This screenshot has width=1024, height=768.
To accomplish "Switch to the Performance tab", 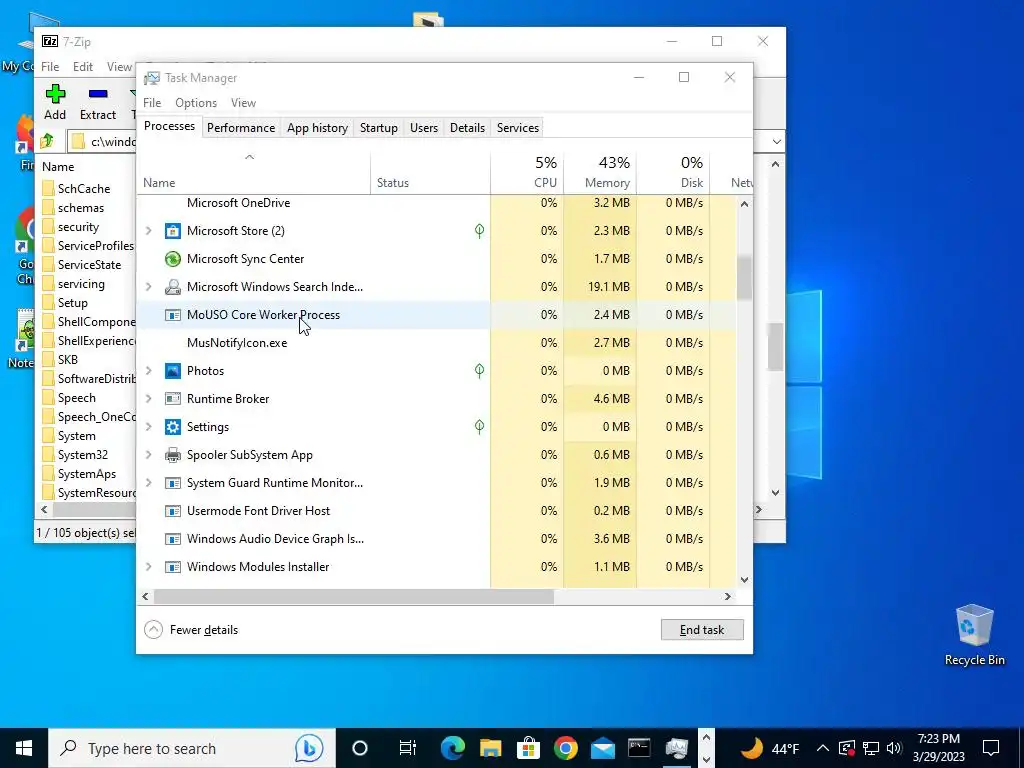I will pyautogui.click(x=241, y=128).
